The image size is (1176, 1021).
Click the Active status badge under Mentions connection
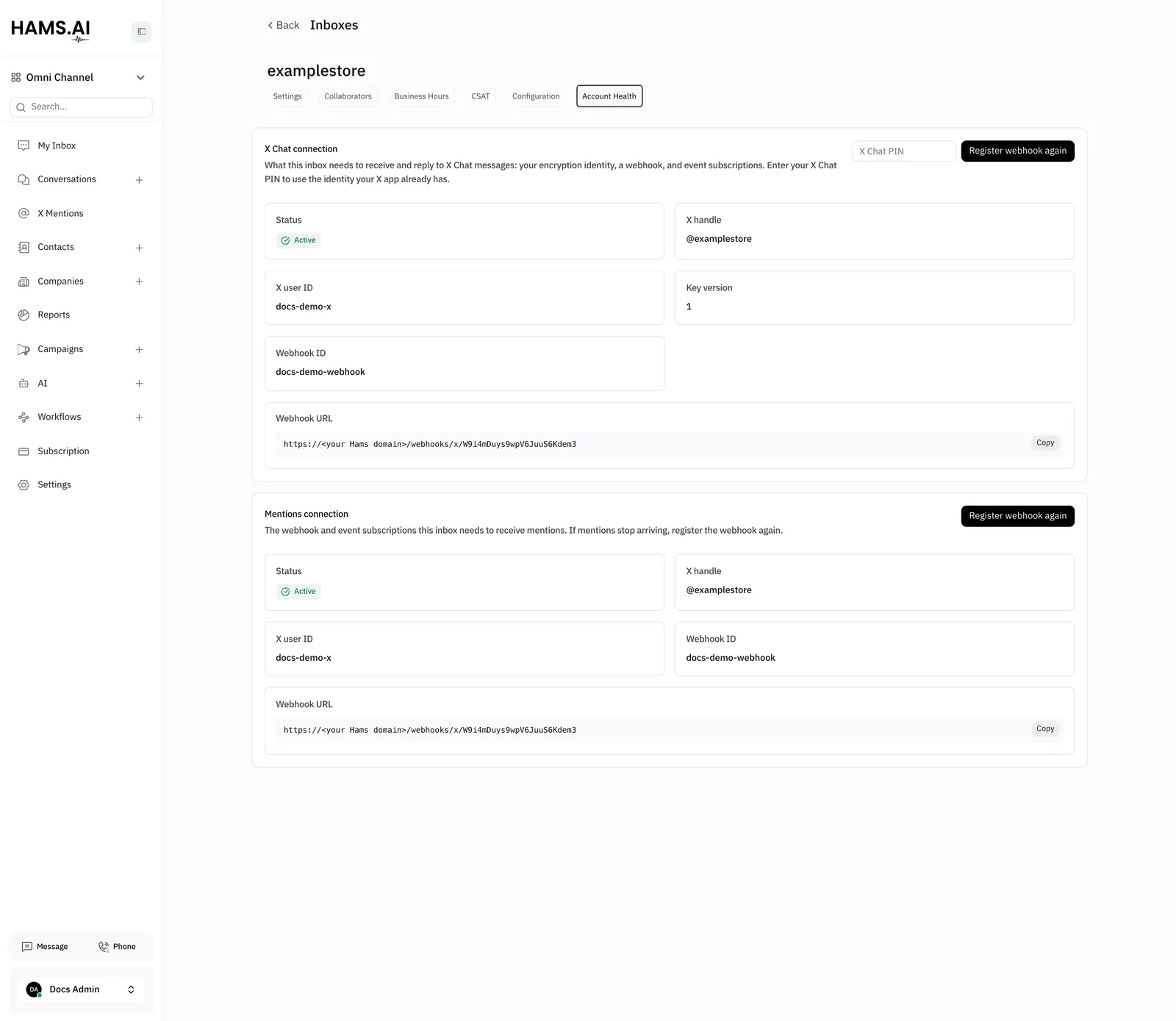tap(298, 592)
